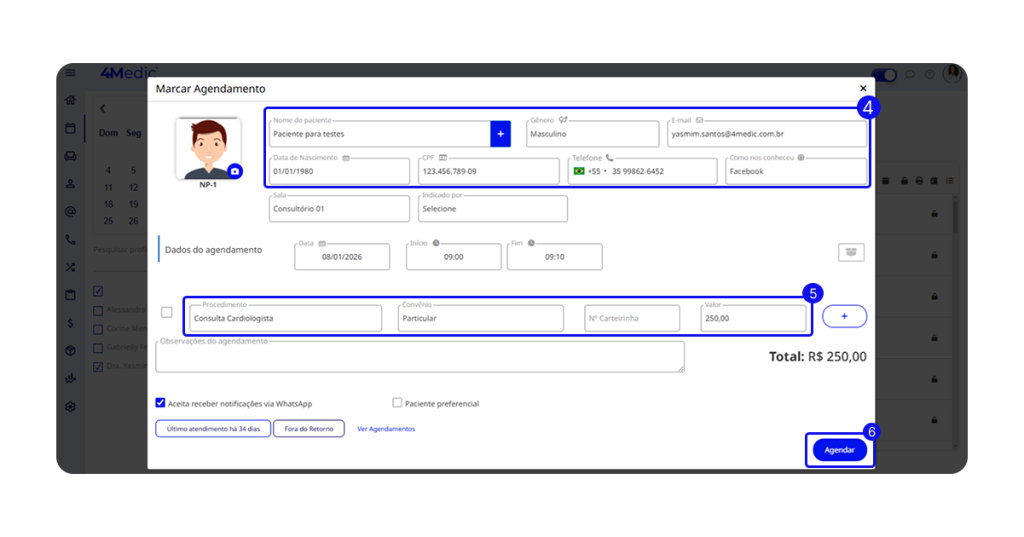Click the home icon in sidebar
The width and height of the screenshot is (1024, 537).
[x=70, y=100]
